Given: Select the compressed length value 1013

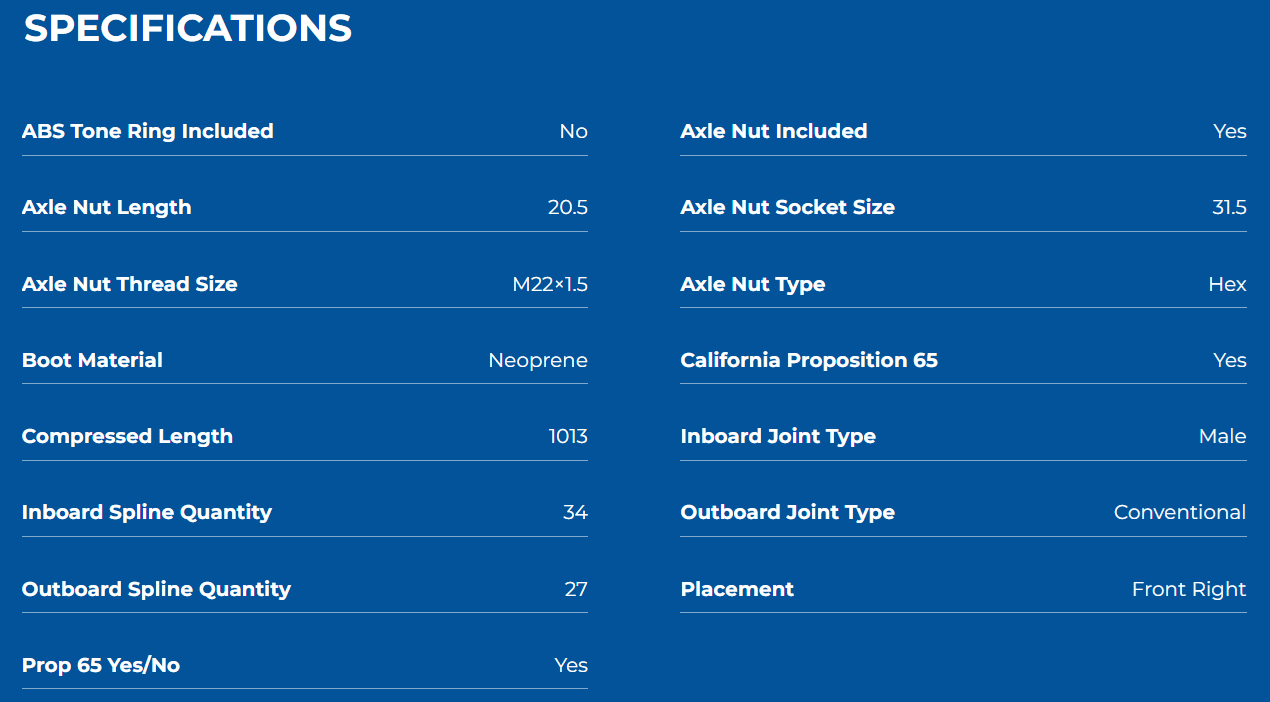Looking at the screenshot, I should (567, 437).
